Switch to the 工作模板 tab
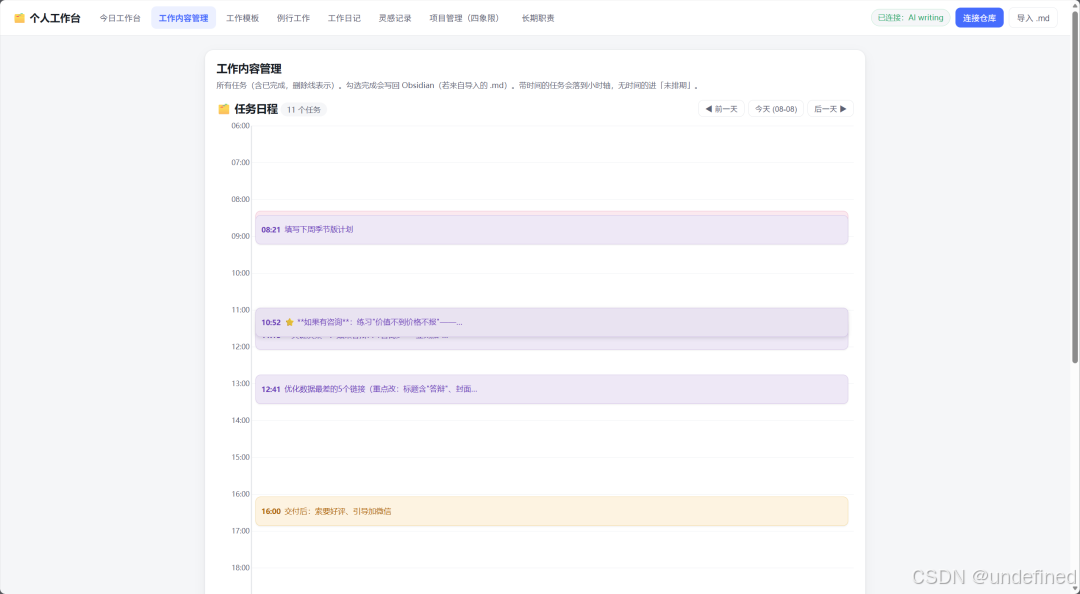The width and height of the screenshot is (1080, 594). [242, 18]
